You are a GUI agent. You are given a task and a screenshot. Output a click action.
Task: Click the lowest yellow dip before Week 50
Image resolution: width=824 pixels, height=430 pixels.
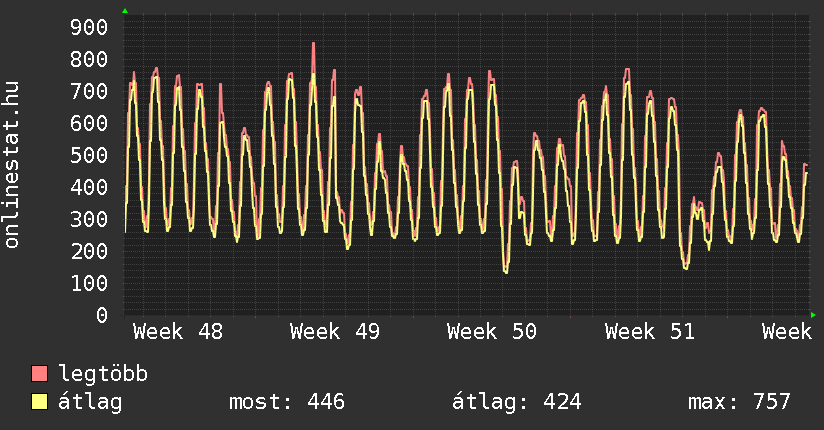pyautogui.click(x=505, y=271)
